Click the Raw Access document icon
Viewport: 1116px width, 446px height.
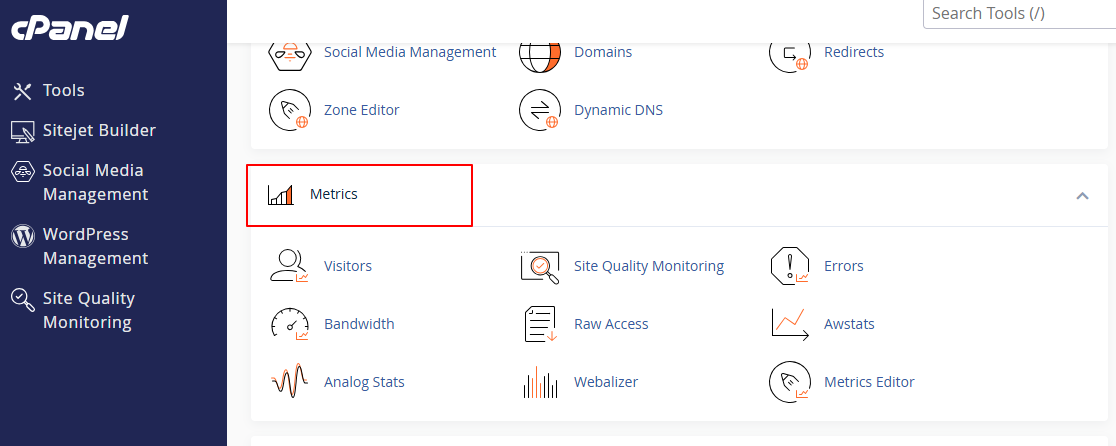[540, 324]
